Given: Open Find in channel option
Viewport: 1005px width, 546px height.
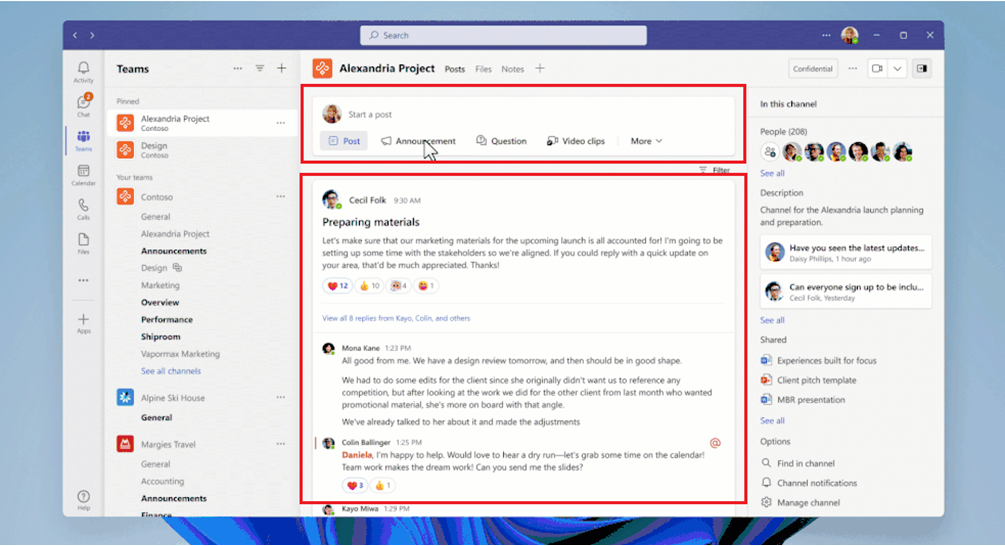Looking at the screenshot, I should (798, 463).
